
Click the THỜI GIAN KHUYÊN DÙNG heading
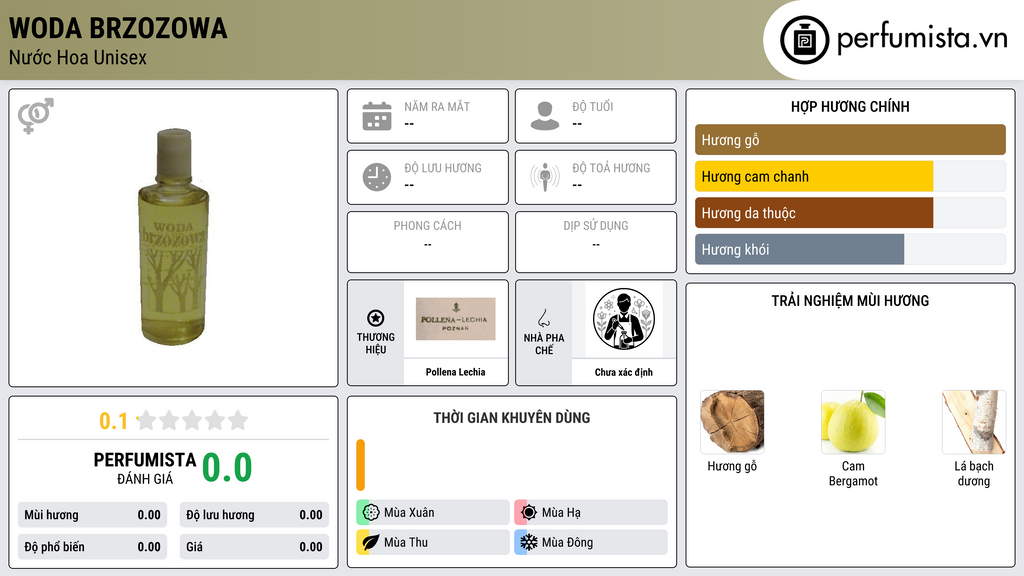click(512, 418)
